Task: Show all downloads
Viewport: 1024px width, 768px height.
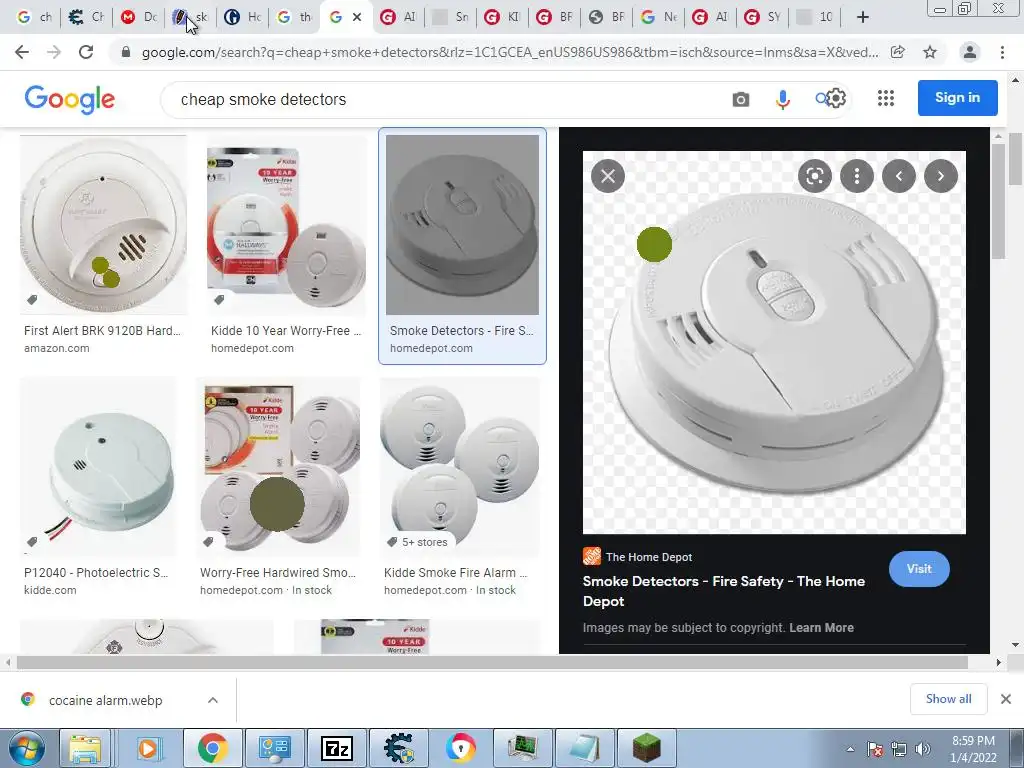Action: [x=948, y=699]
